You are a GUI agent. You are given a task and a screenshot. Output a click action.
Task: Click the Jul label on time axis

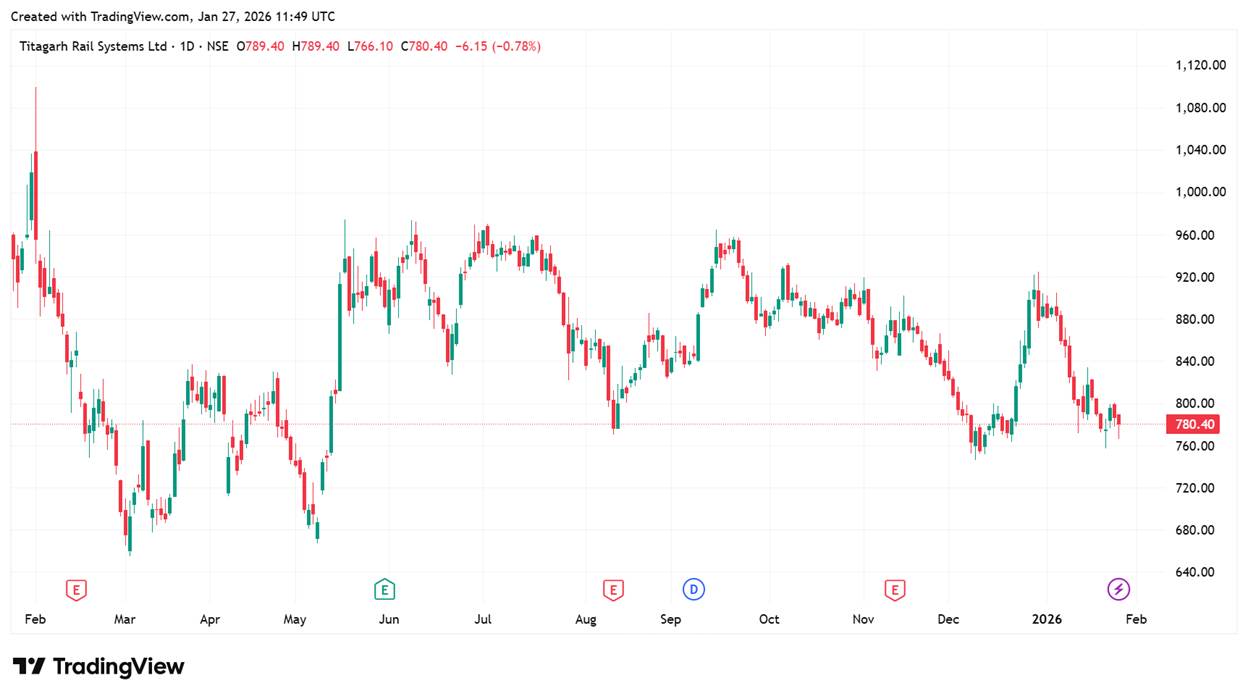pyautogui.click(x=483, y=620)
